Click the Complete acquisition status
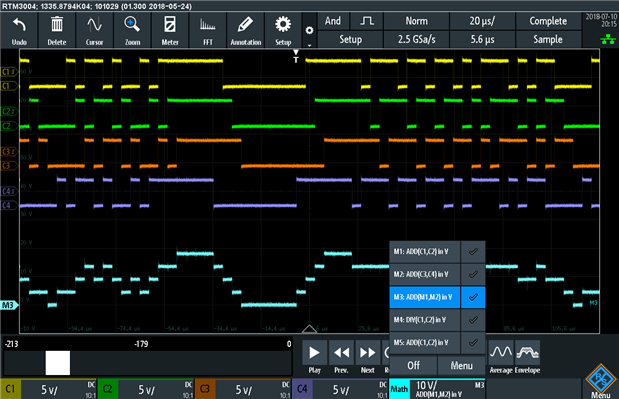This screenshot has height=399, width=619. point(548,21)
